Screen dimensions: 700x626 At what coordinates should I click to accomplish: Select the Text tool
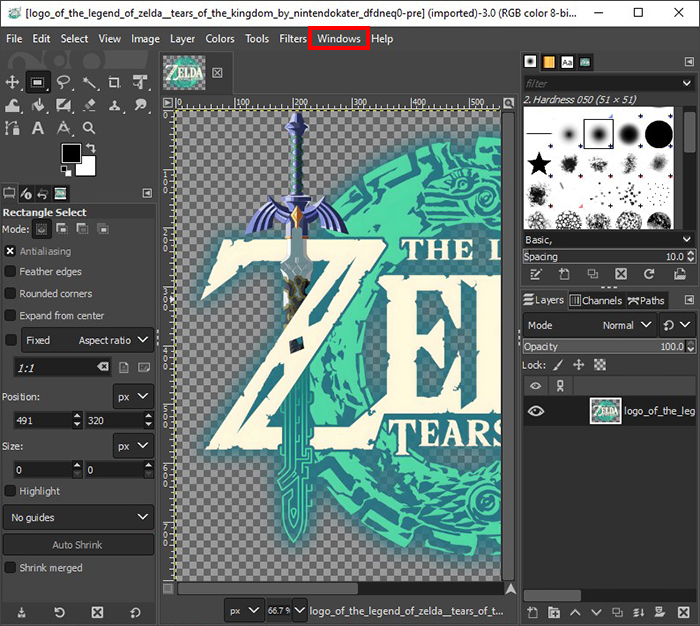[x=38, y=129]
